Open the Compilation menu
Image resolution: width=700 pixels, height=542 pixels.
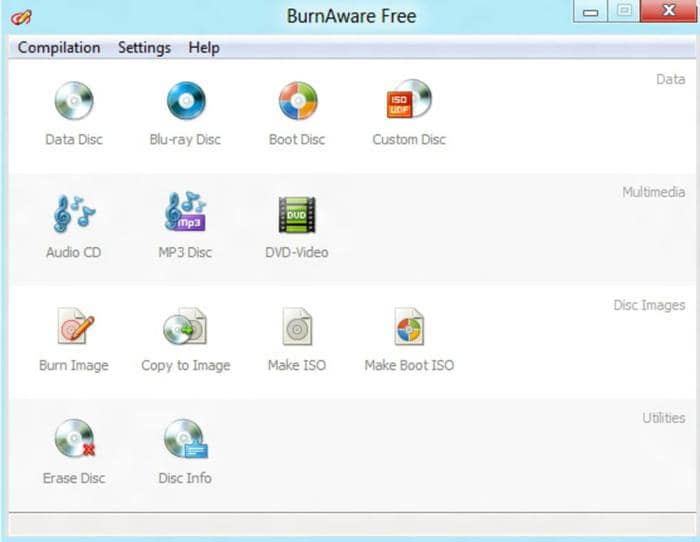point(59,47)
